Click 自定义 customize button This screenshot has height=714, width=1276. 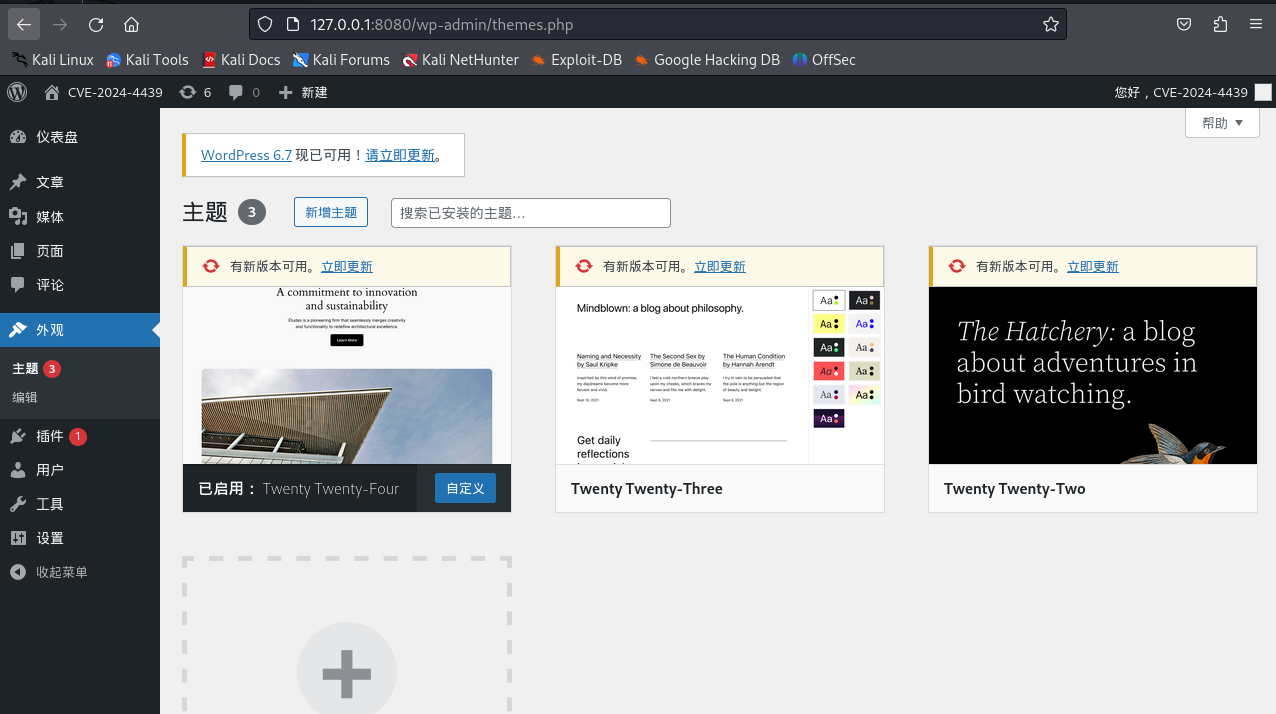[465, 488]
